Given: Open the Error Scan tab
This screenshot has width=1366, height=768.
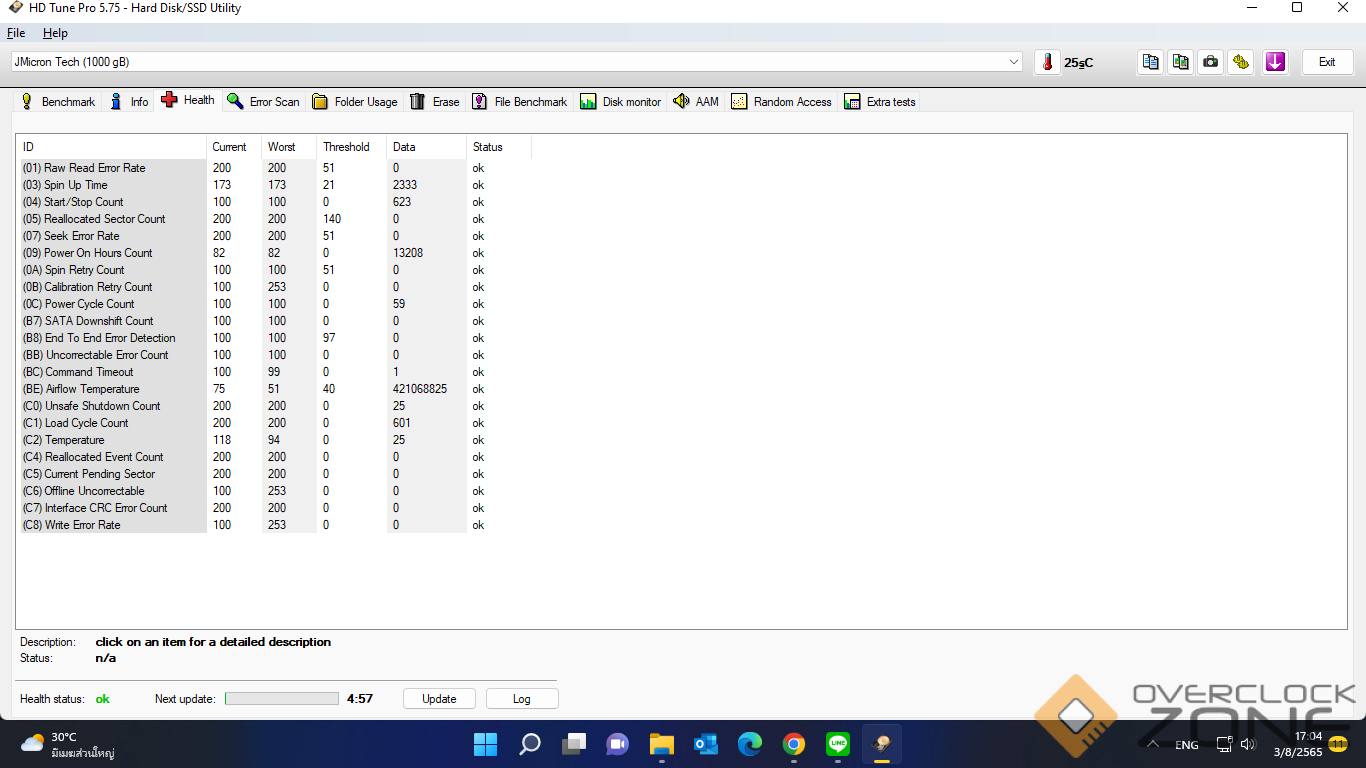Looking at the screenshot, I should [263, 102].
